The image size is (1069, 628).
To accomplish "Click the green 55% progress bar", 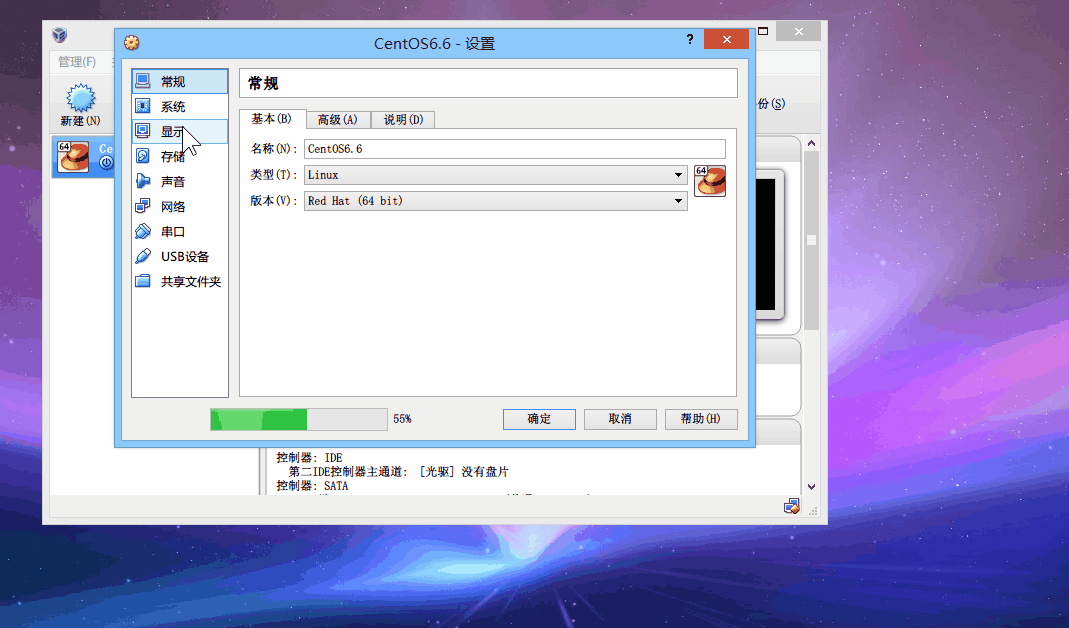I will (298, 419).
